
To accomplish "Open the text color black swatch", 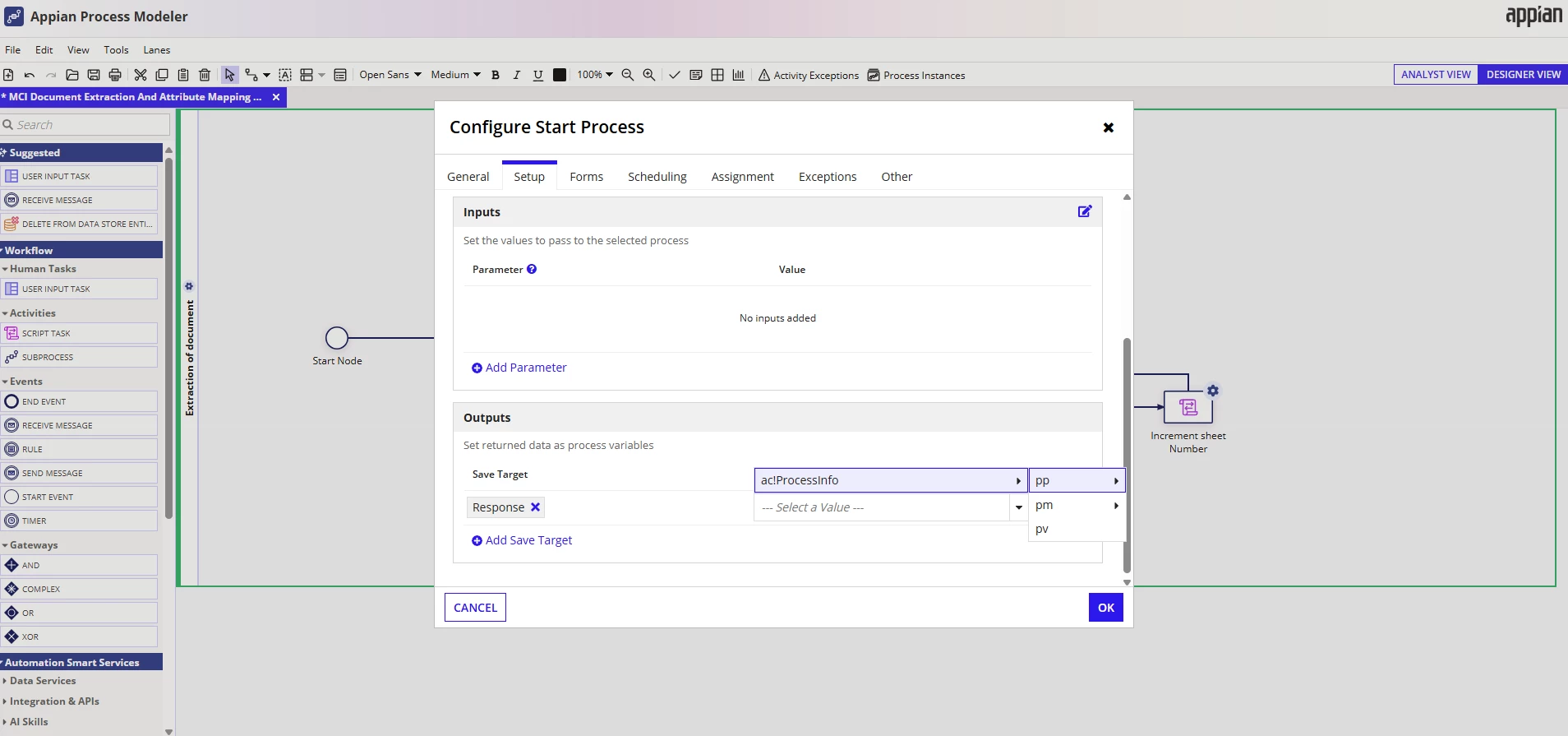I will (x=560, y=75).
